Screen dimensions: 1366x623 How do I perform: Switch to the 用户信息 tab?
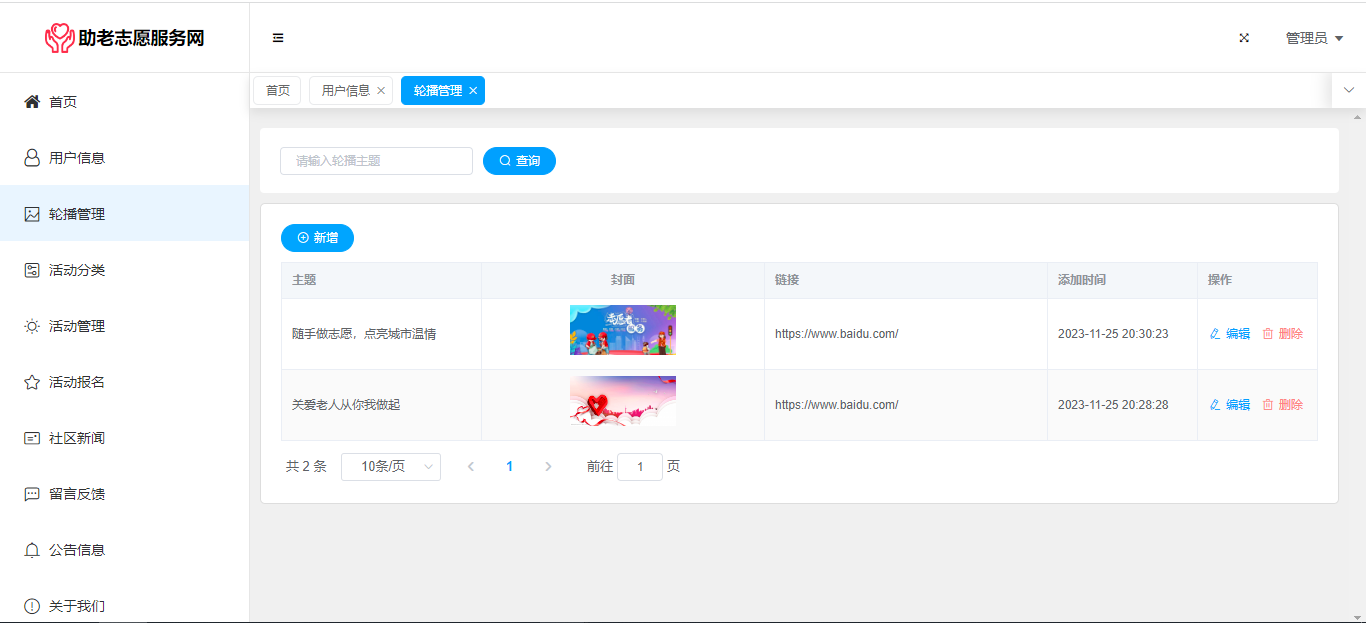click(345, 91)
